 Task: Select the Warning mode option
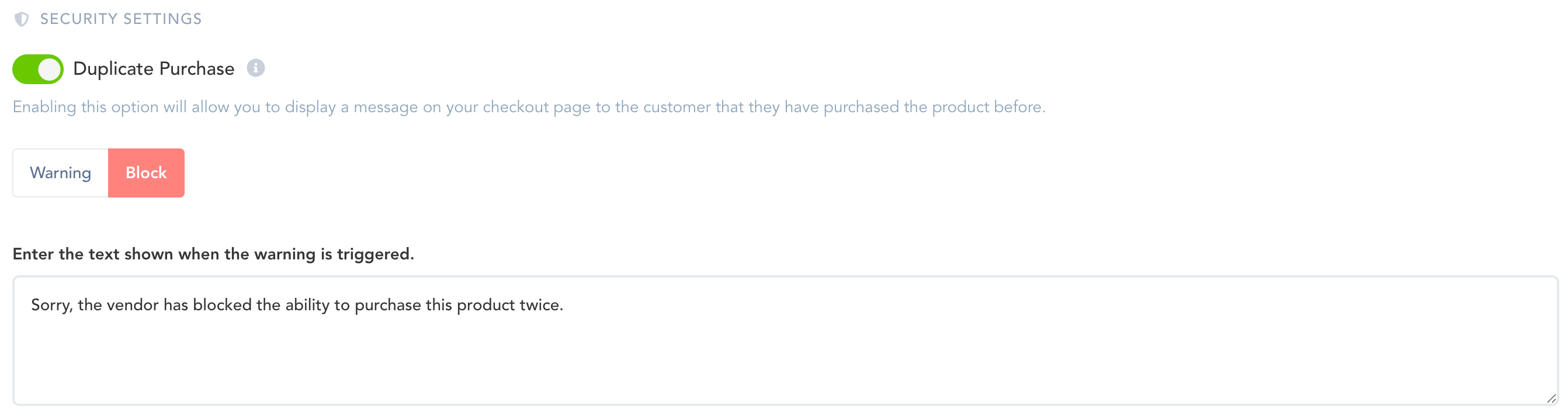tap(60, 173)
